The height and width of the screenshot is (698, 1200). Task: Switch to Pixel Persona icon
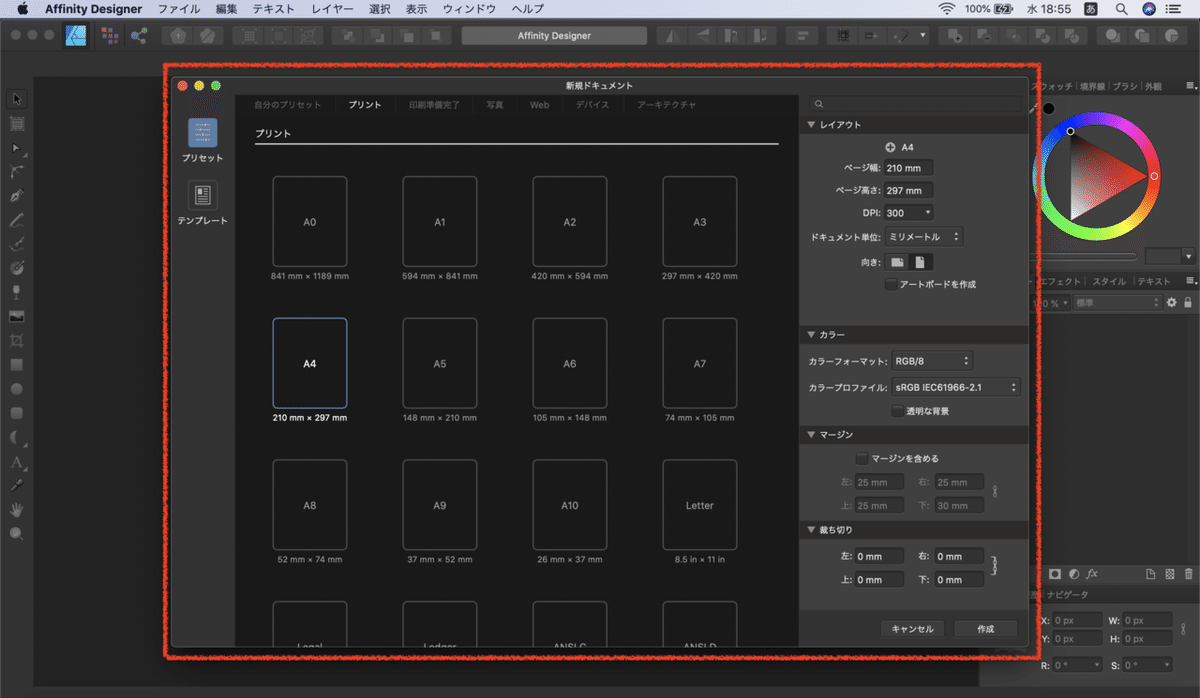(x=110, y=35)
